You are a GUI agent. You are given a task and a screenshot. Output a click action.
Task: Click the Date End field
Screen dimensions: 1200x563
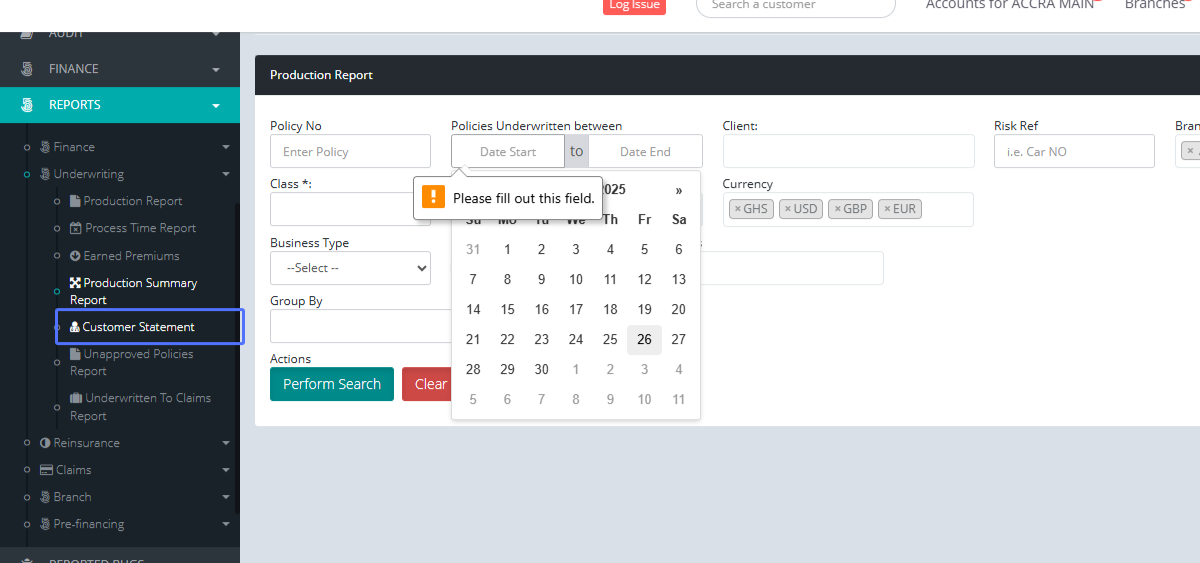(645, 152)
